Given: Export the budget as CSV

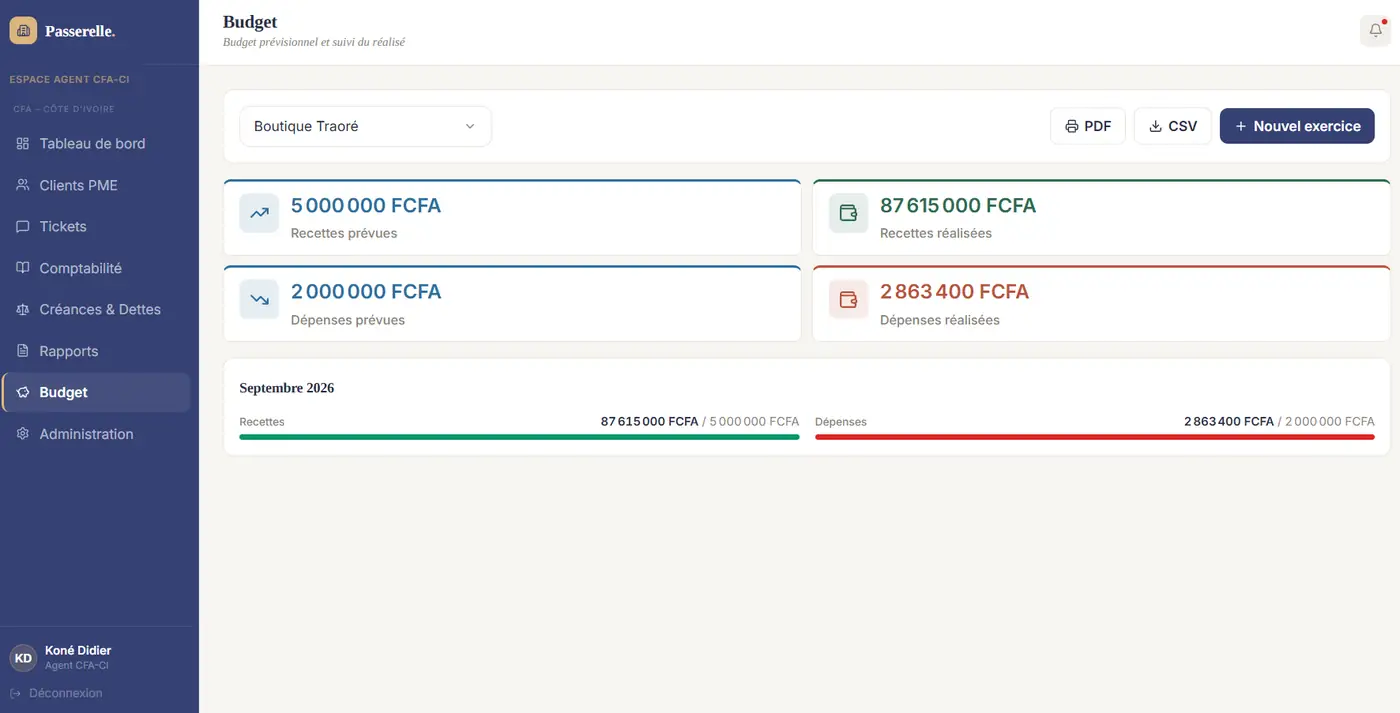Looking at the screenshot, I should 1173,127.
